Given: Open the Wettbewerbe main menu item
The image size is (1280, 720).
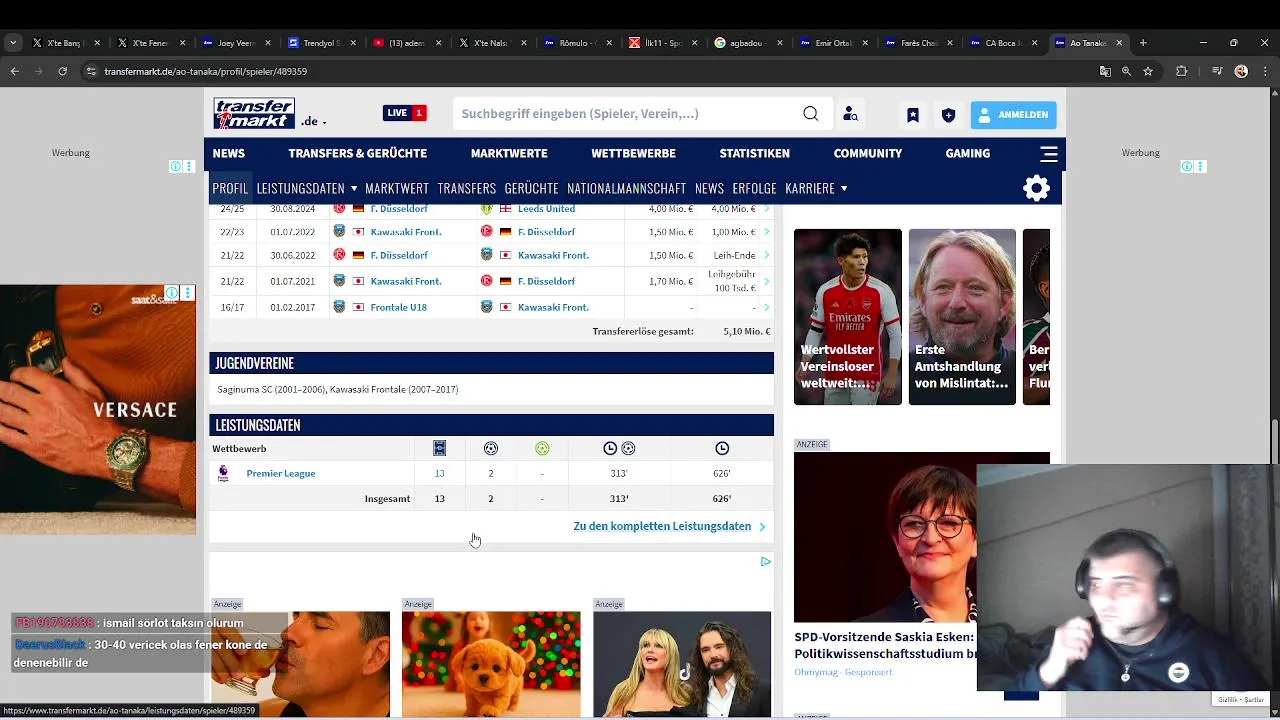Looking at the screenshot, I should [633, 154].
